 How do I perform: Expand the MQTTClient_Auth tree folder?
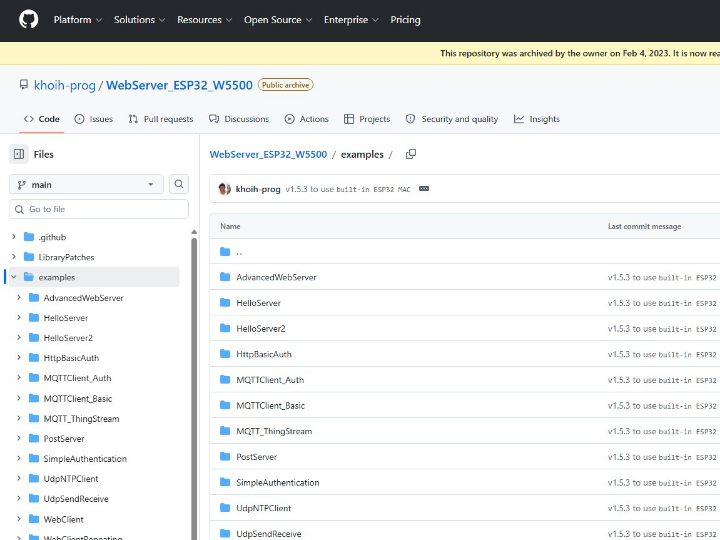pyautogui.click(x=19, y=378)
